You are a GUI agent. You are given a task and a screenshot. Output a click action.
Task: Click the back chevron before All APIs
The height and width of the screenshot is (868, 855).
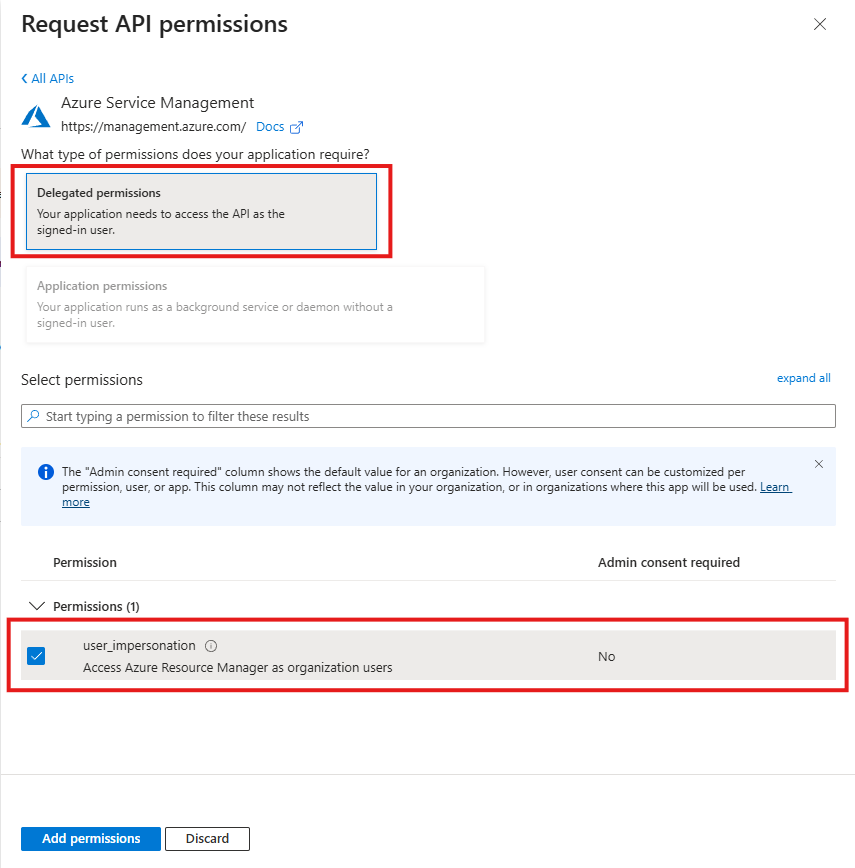pyautogui.click(x=25, y=78)
